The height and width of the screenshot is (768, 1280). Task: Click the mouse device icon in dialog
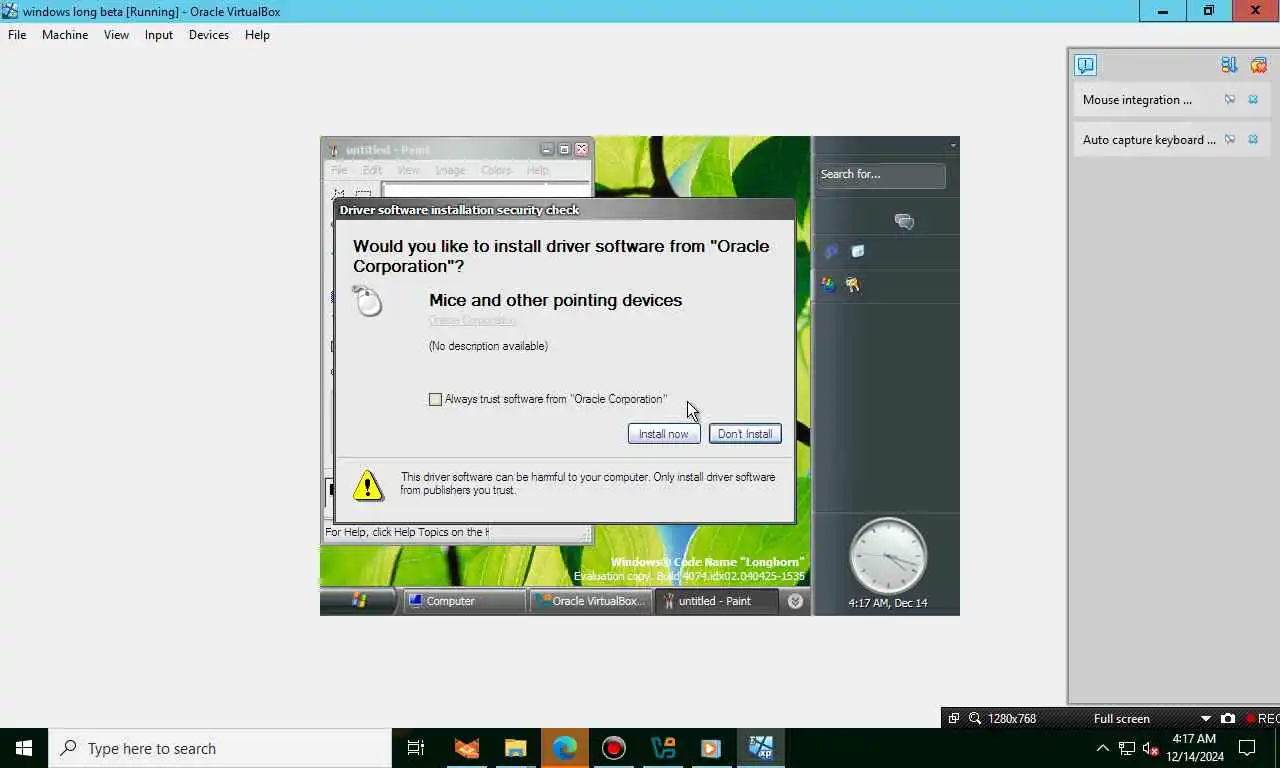(368, 300)
